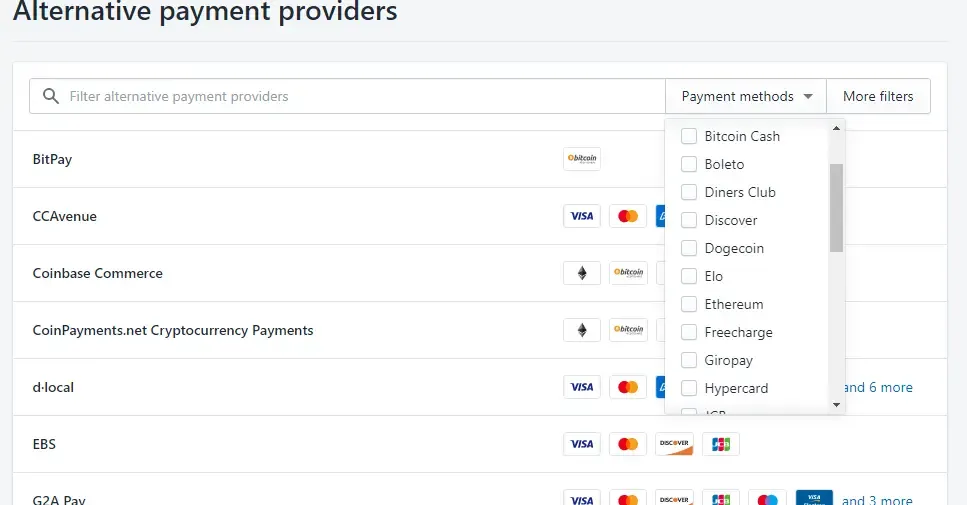Click Ethereum icon in Coinbase Commerce row

582,273
